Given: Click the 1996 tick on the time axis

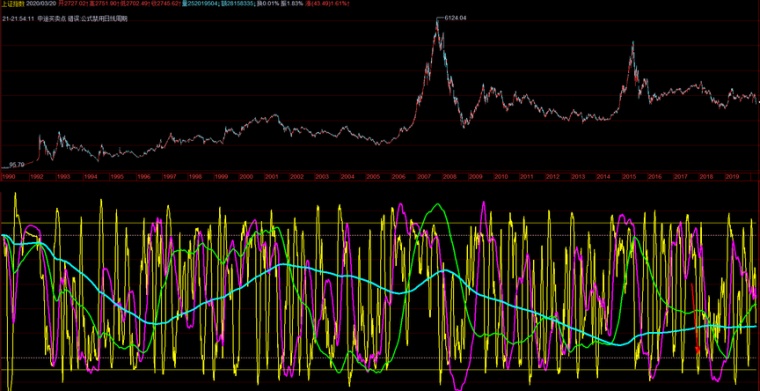Looking at the screenshot, I should (x=143, y=177).
